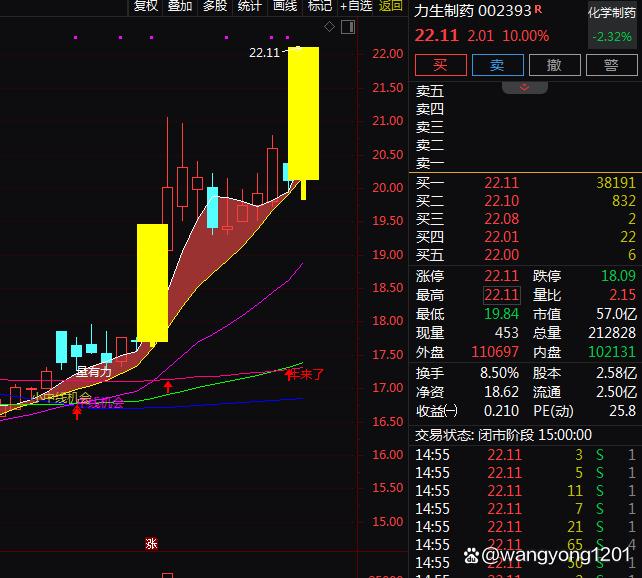Click the 量有力 chart annotation
Screen dimensions: 642x578
94,371
